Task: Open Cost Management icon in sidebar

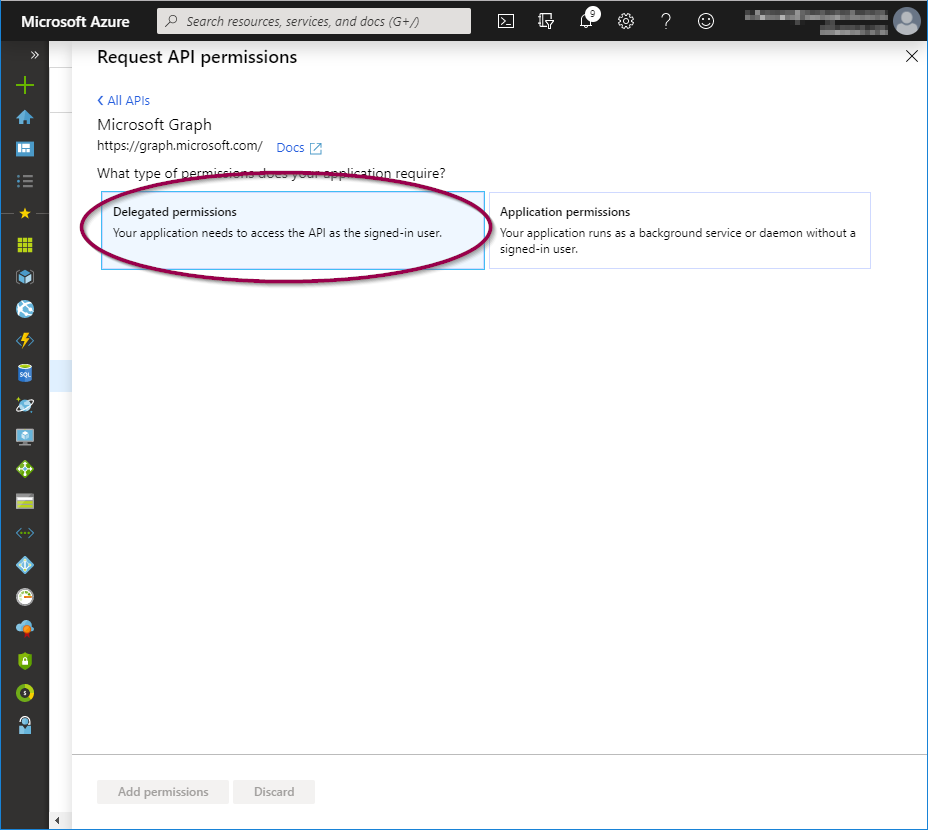Action: click(x=25, y=693)
